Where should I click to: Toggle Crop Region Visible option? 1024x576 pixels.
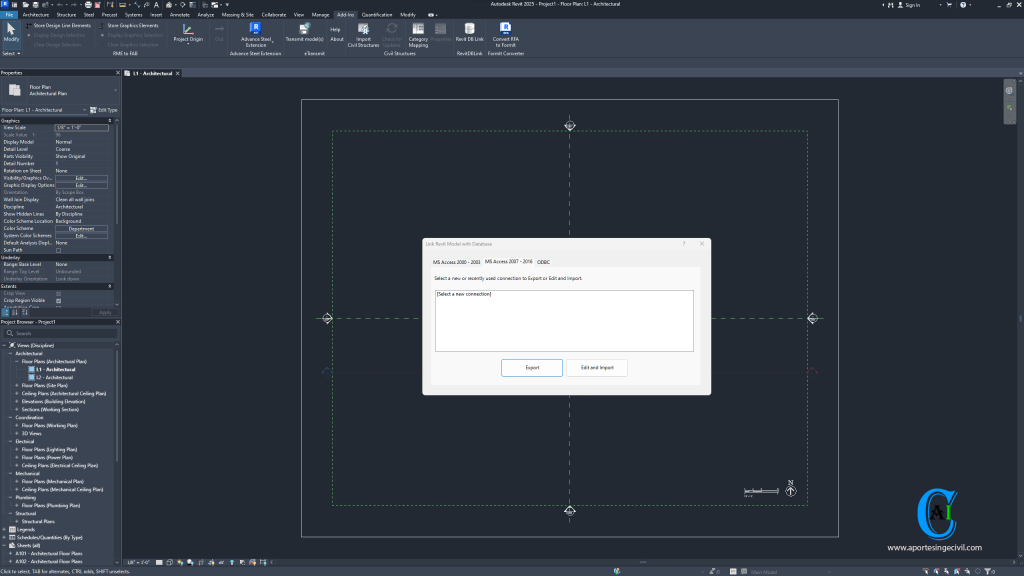[x=59, y=300]
